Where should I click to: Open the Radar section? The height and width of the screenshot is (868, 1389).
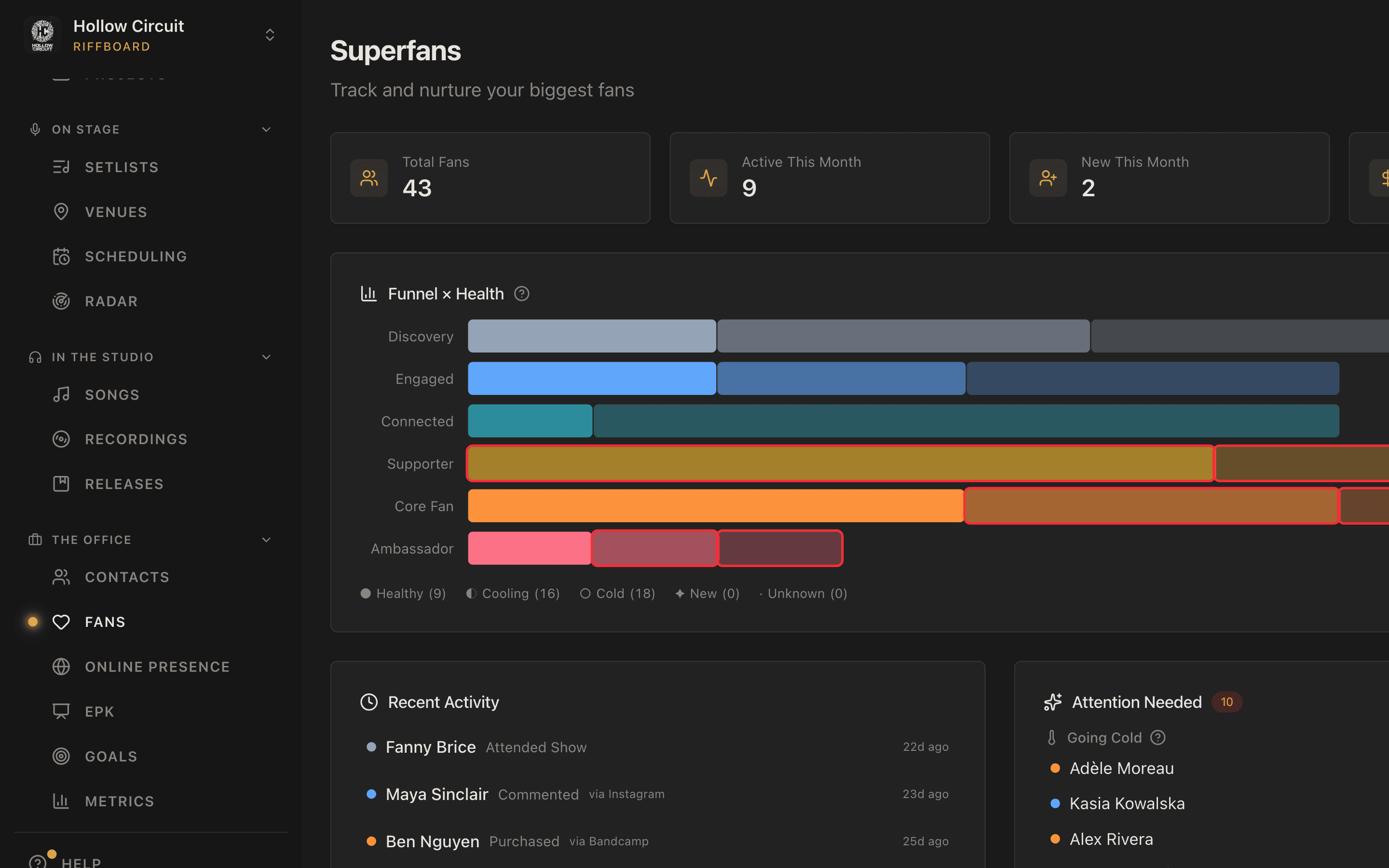pos(111,301)
